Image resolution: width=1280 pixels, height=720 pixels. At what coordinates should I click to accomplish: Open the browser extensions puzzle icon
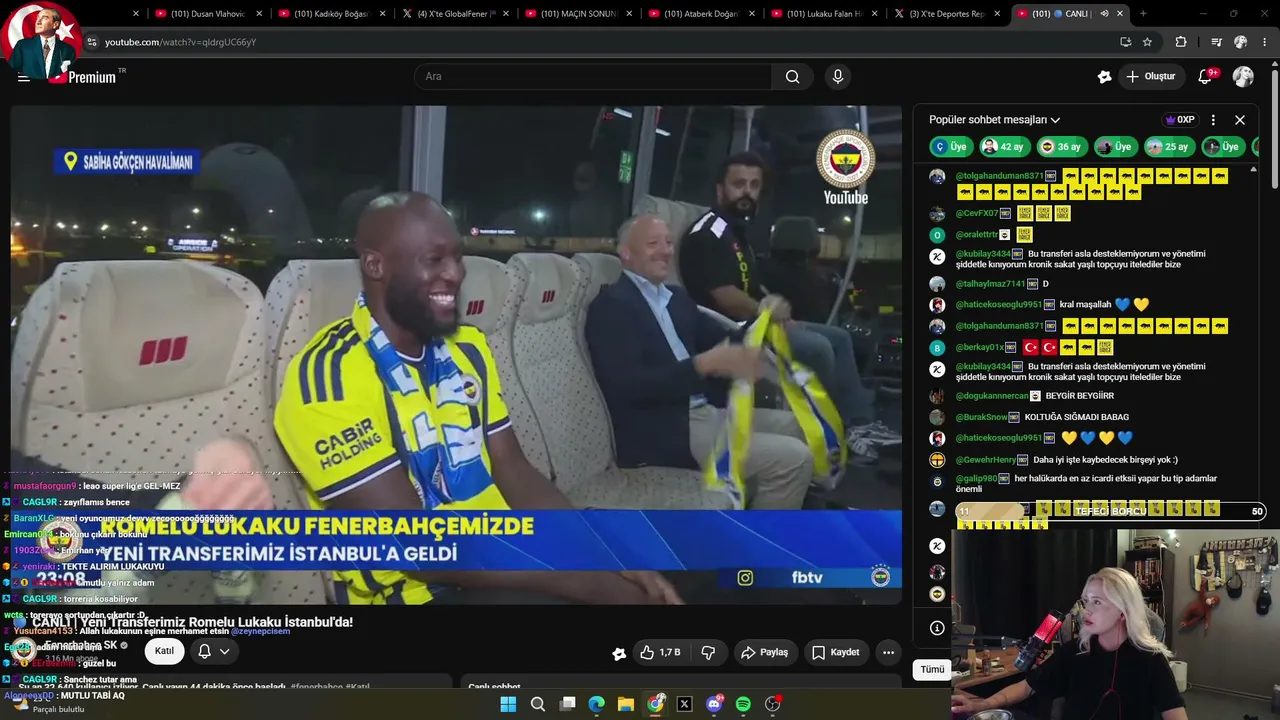coord(1181,42)
